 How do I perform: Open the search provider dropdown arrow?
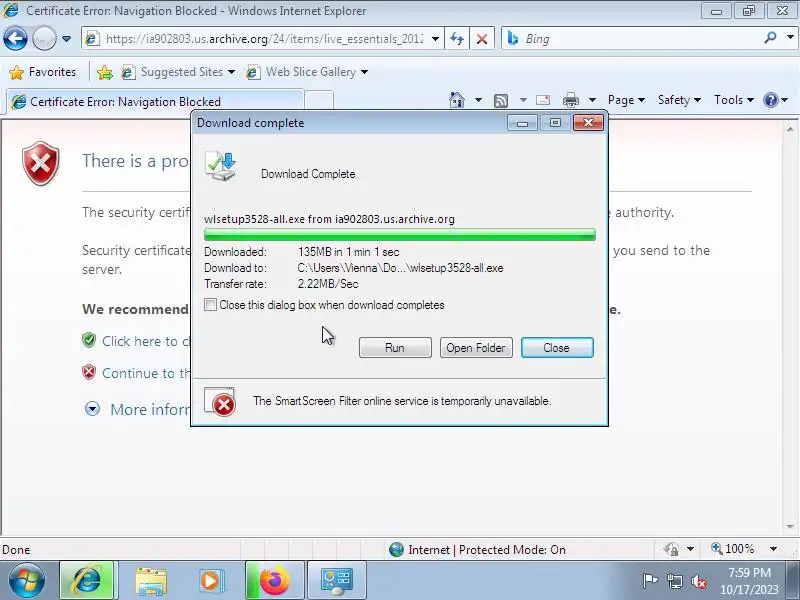coord(790,38)
